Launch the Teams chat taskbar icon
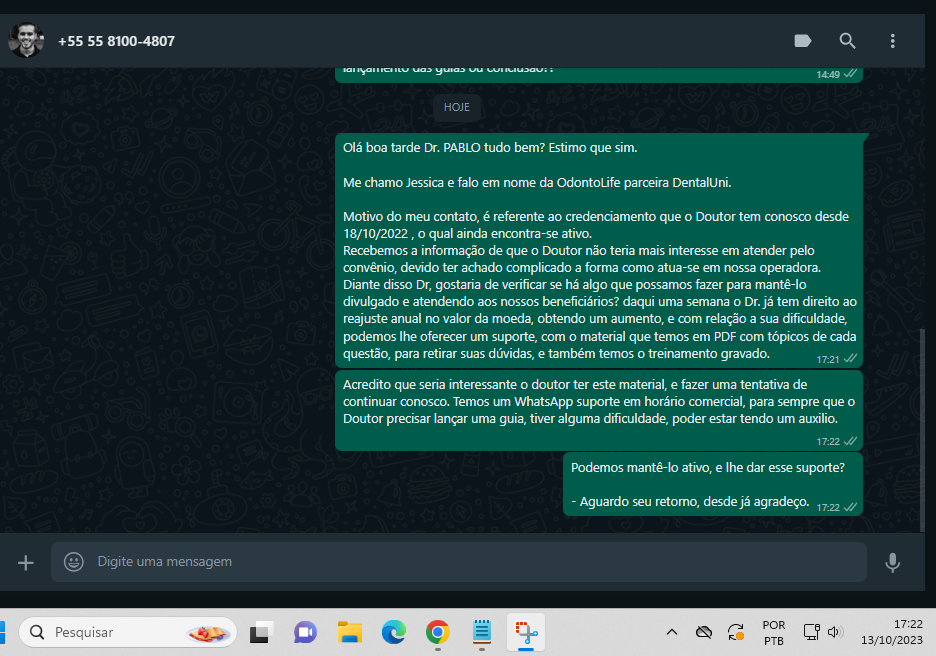936x656 pixels. 305,632
